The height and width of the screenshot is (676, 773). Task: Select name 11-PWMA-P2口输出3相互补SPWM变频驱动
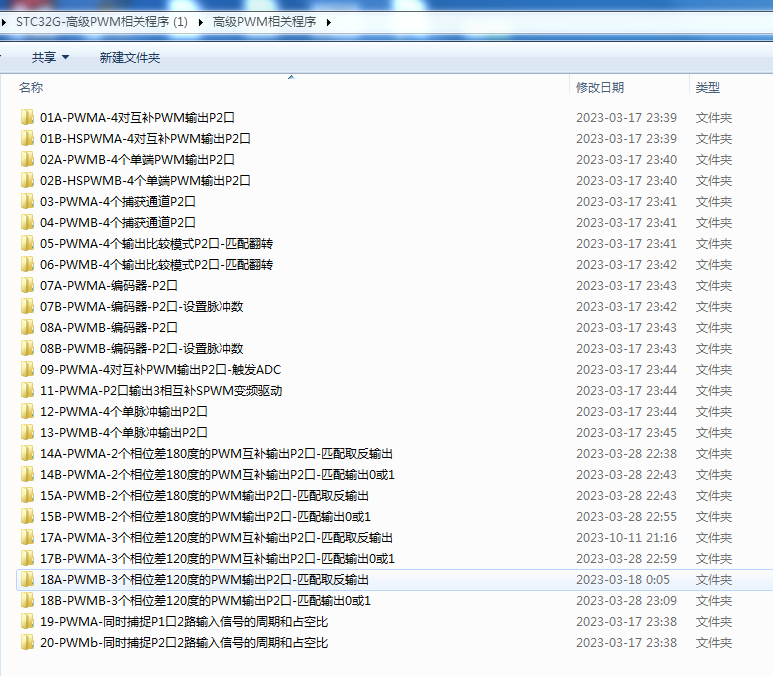[161, 391]
